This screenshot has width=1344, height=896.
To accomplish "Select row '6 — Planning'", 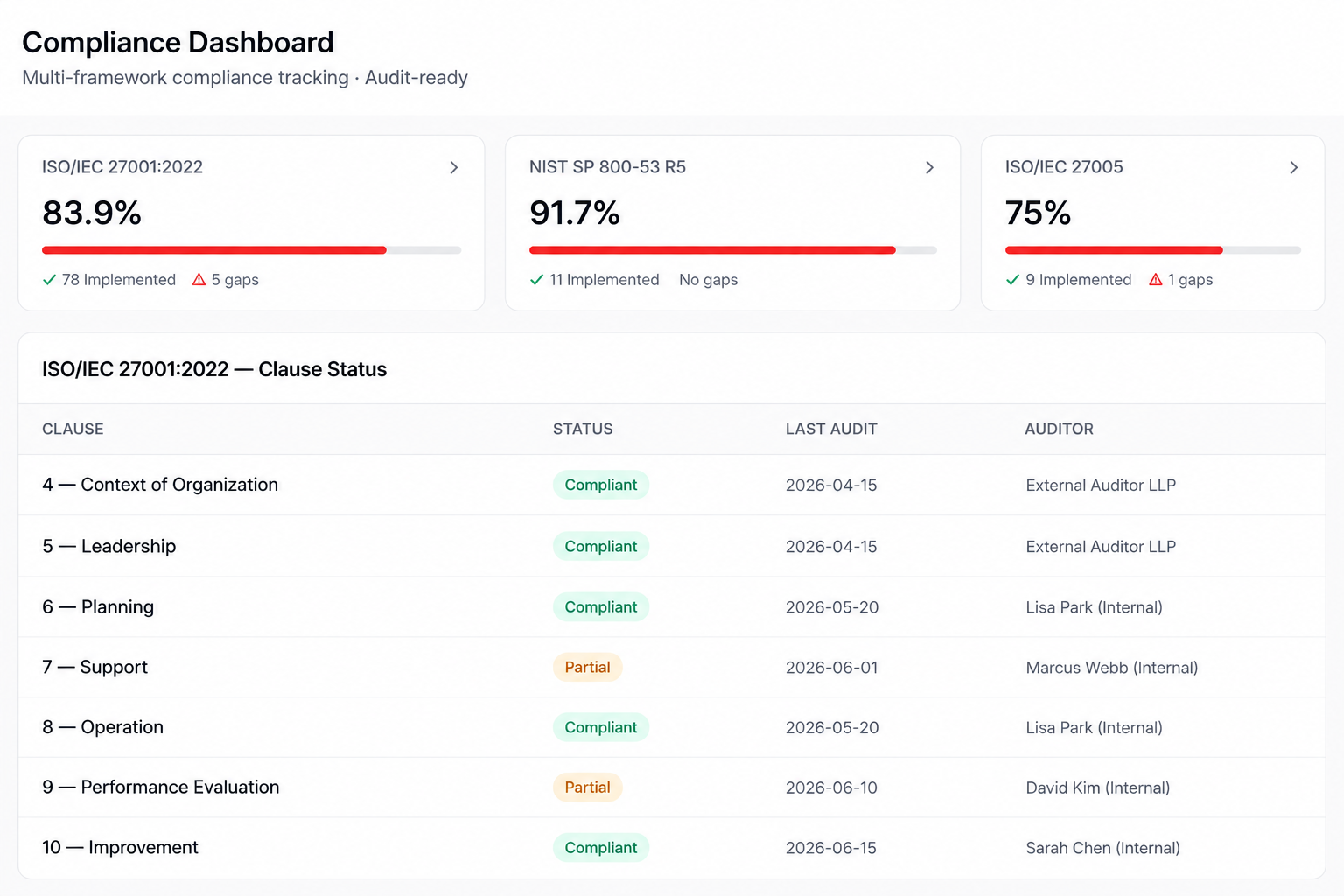I will tap(672, 606).
